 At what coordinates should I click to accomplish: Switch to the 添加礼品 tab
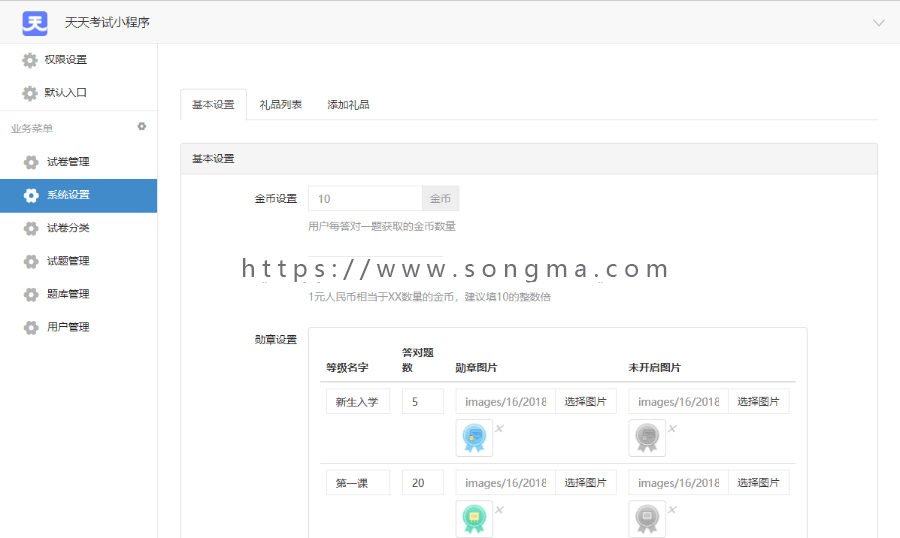348,104
